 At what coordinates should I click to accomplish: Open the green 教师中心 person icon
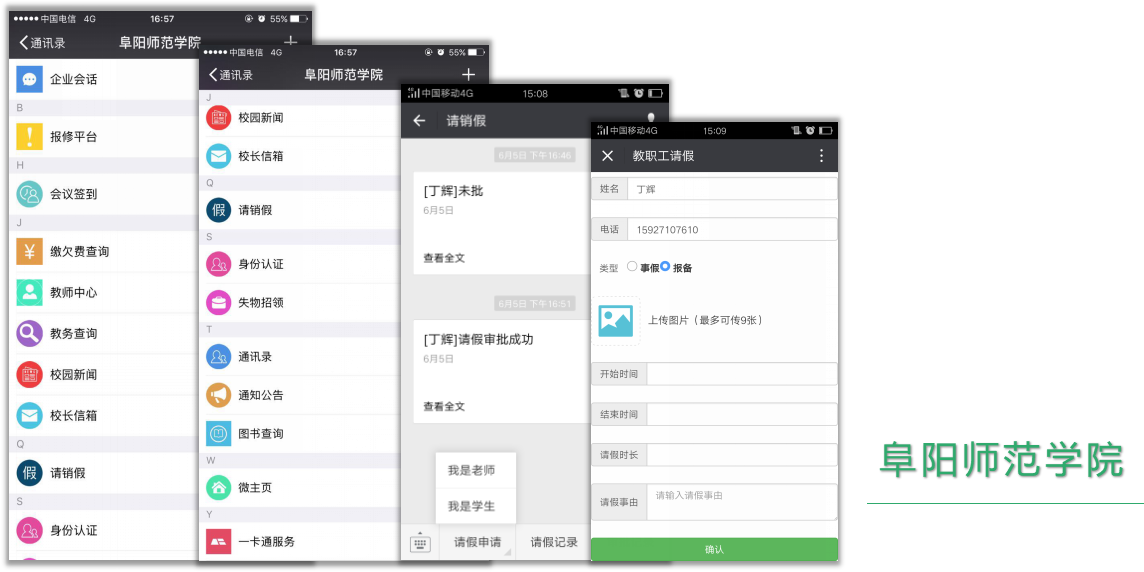(29, 293)
